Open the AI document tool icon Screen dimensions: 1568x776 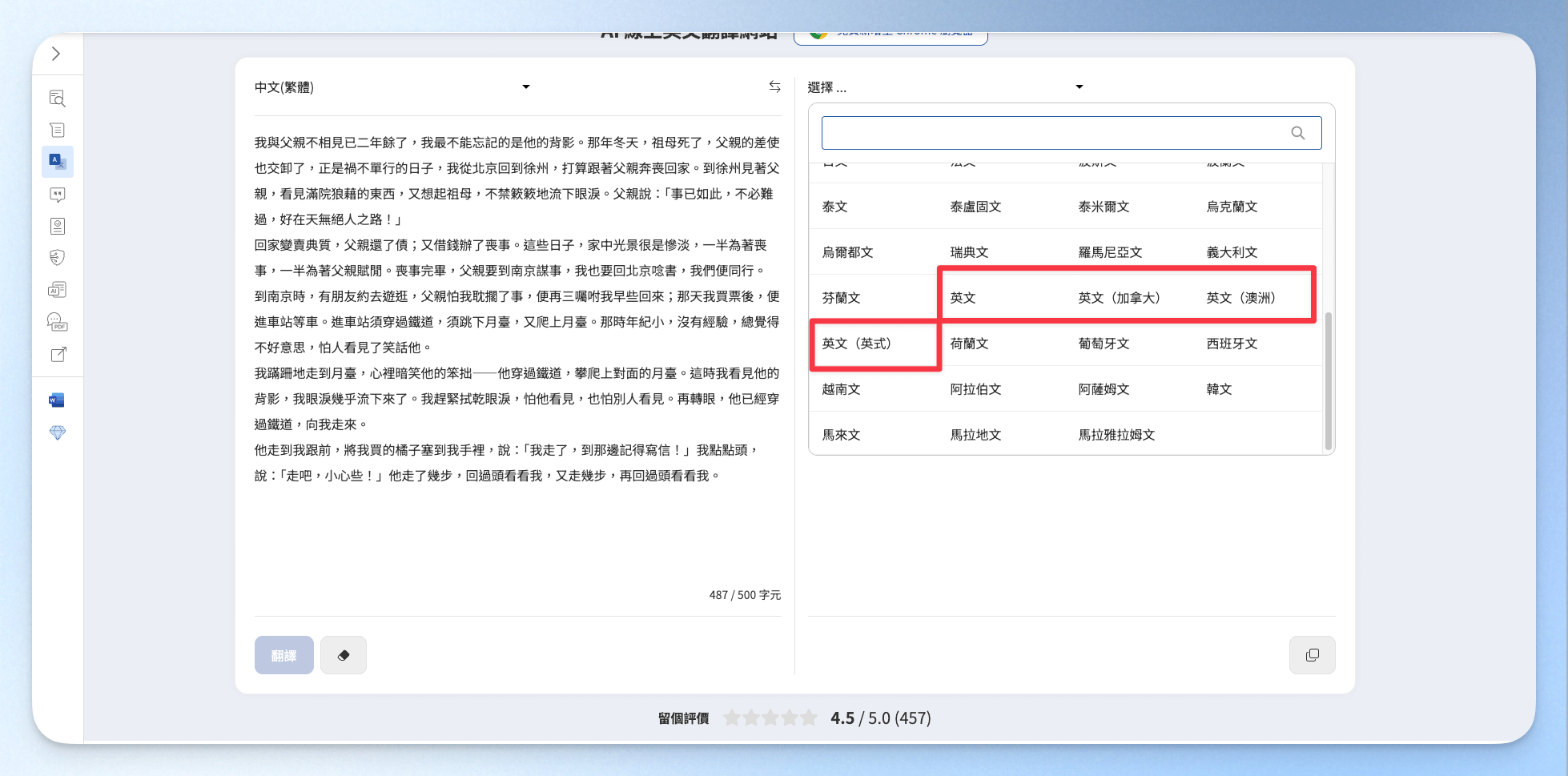(x=58, y=290)
